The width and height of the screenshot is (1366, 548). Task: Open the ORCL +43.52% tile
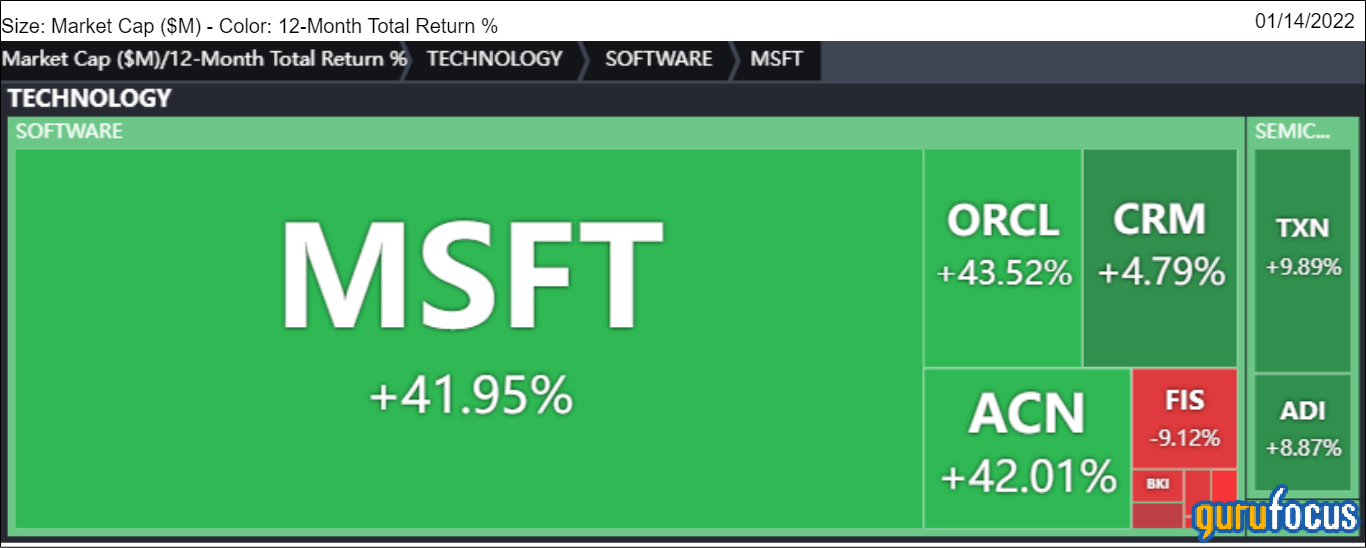pos(1002,258)
